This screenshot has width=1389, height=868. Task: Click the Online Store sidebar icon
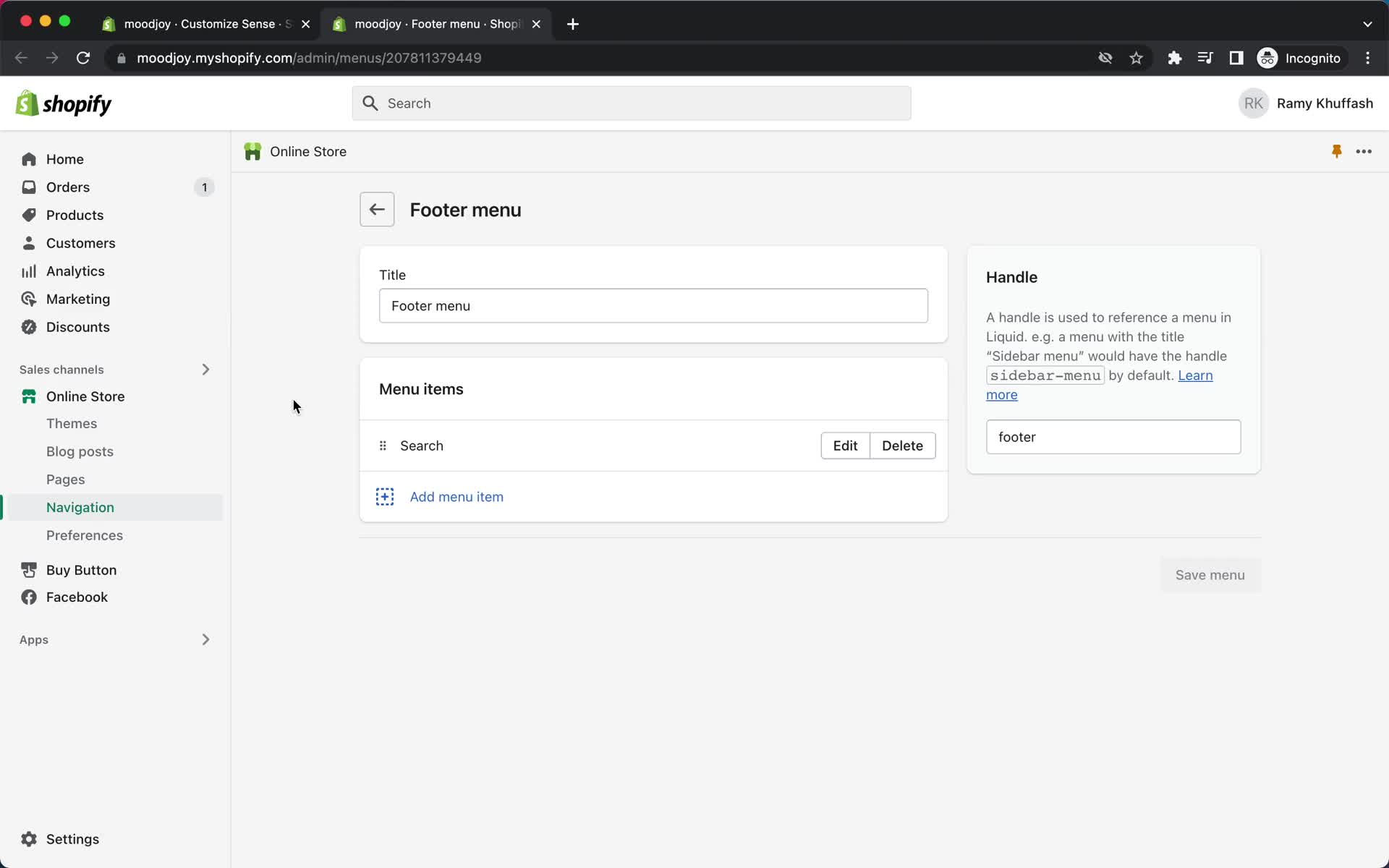point(28,396)
